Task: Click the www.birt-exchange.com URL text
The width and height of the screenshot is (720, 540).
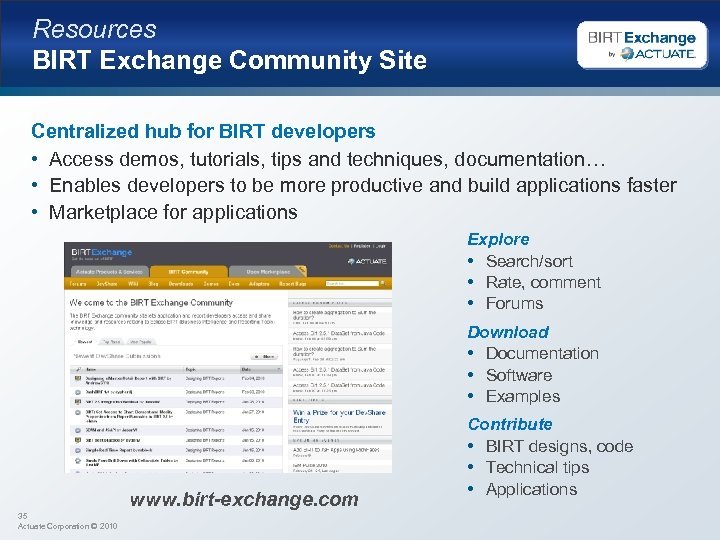Action: click(x=244, y=500)
